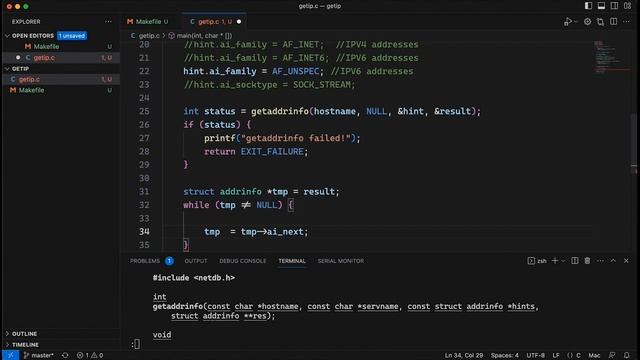Screen dimensions: 640x360
Task: Open the Output panel tab
Action: click(196, 261)
